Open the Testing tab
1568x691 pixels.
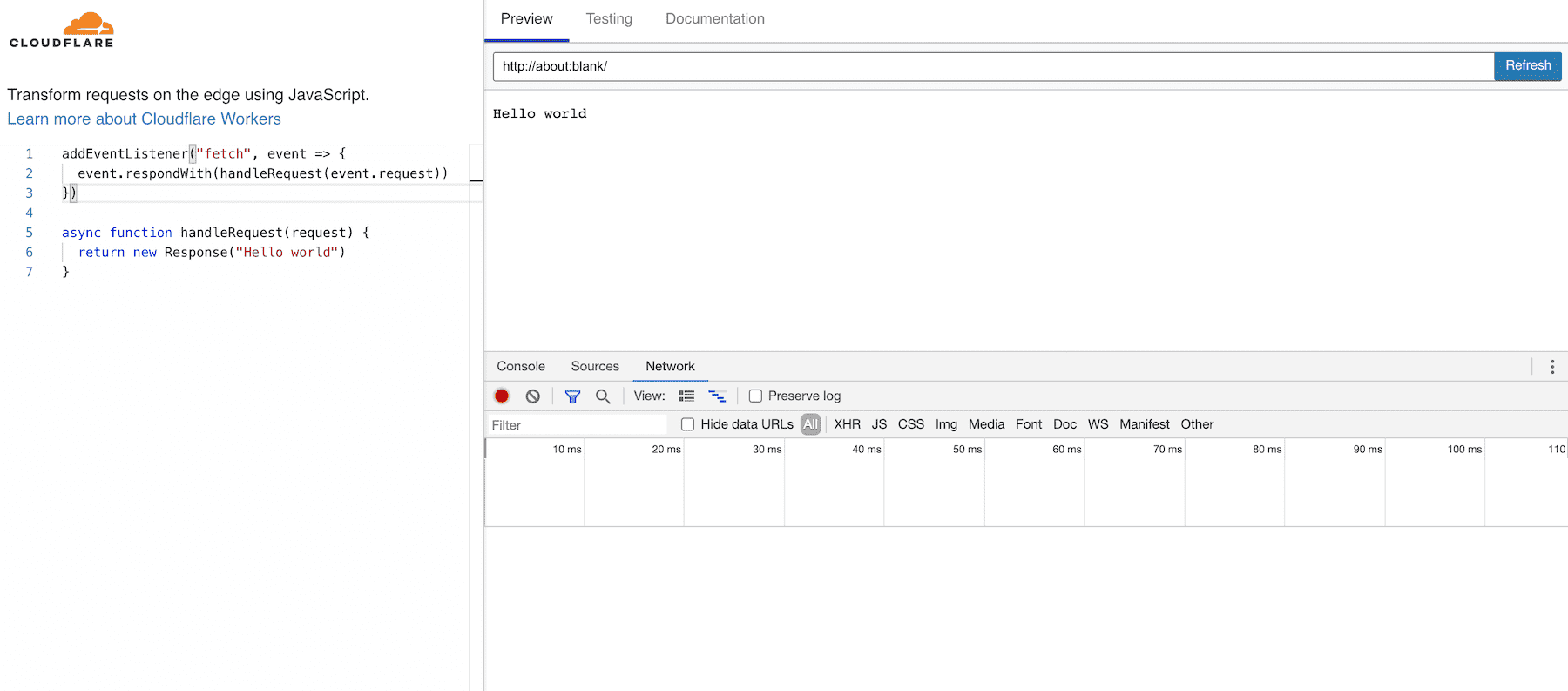coord(609,19)
